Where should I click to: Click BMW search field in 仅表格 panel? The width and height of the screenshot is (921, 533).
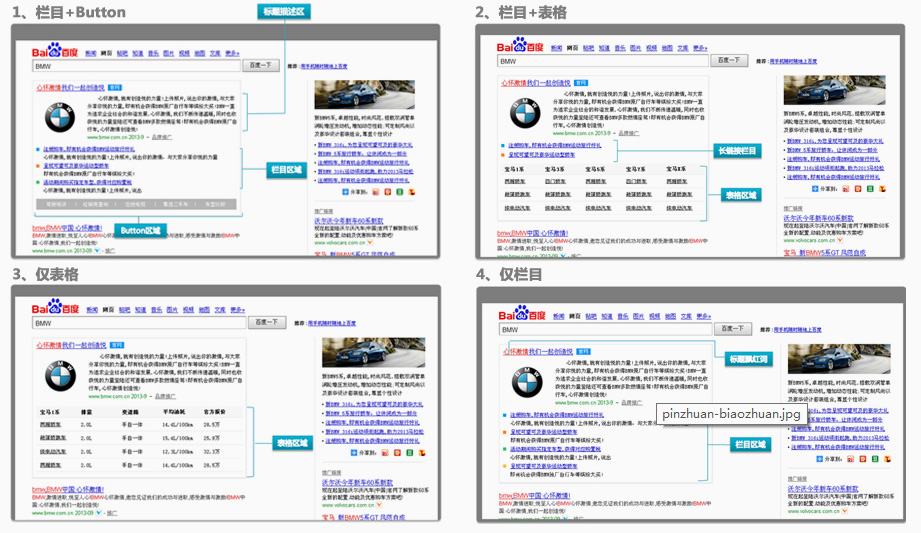tap(139, 323)
